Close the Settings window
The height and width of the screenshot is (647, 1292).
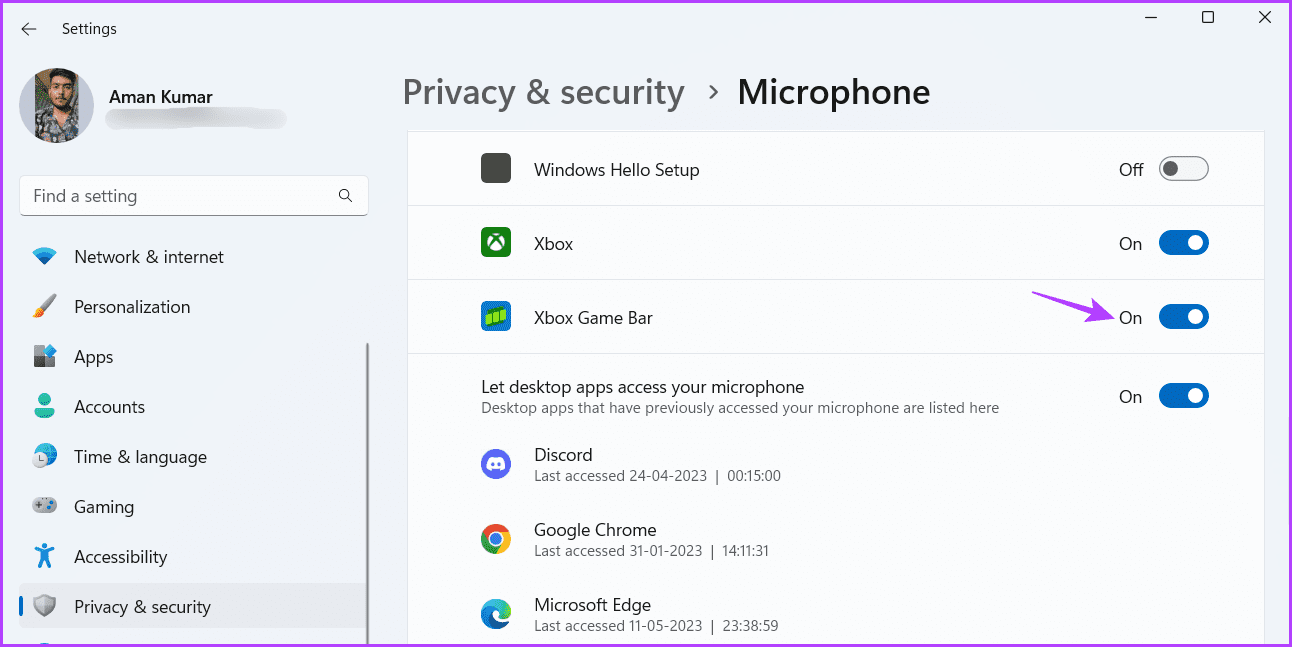click(x=1264, y=18)
